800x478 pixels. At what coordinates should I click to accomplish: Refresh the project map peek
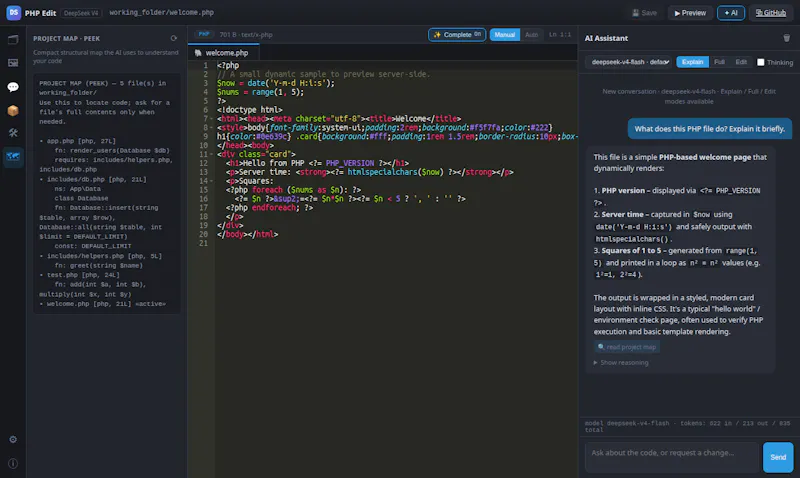click(x=174, y=38)
